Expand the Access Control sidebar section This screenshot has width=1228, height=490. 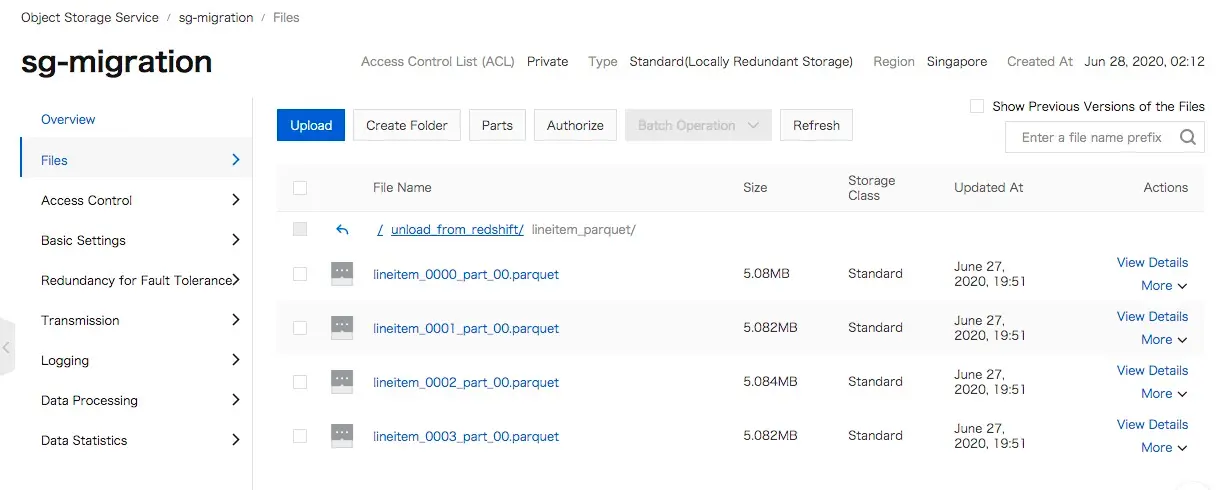(236, 200)
